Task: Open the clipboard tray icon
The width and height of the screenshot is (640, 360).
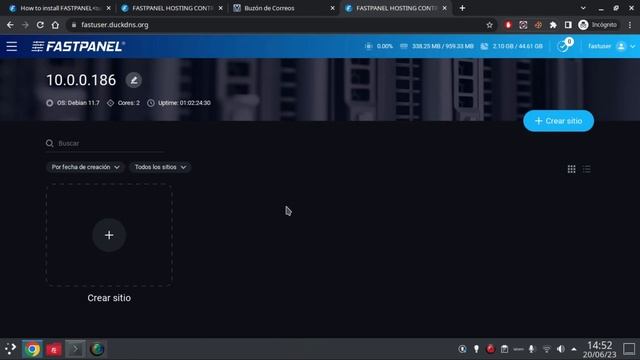Action: click(x=504, y=349)
